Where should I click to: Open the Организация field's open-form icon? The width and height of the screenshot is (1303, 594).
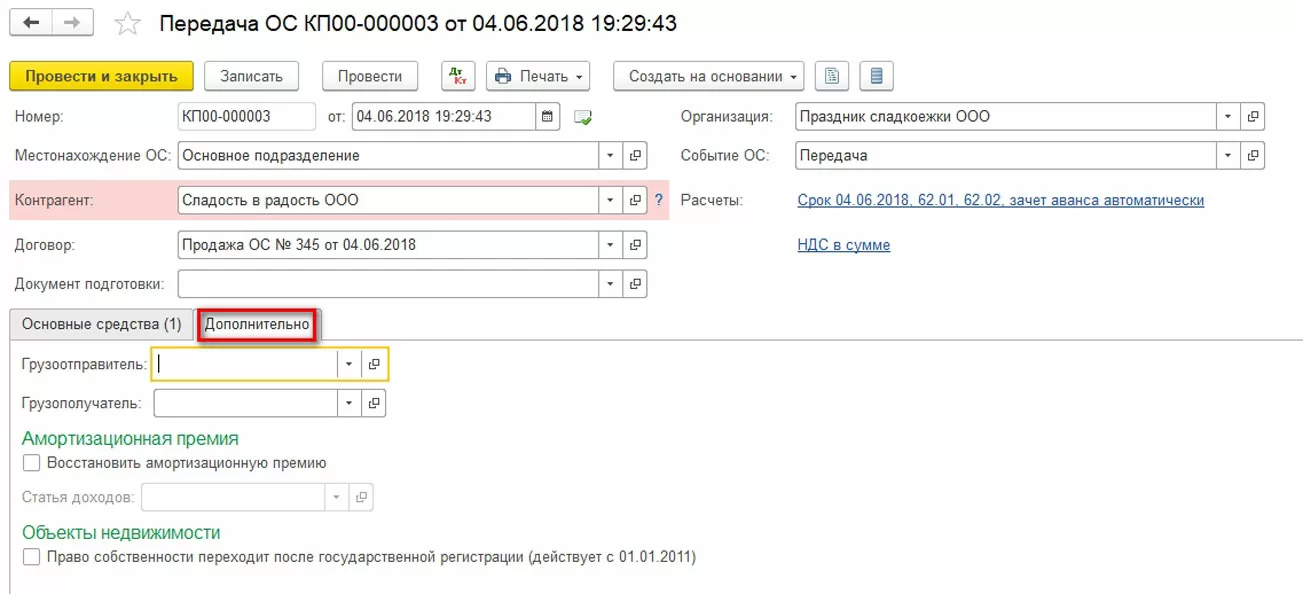(1253, 117)
